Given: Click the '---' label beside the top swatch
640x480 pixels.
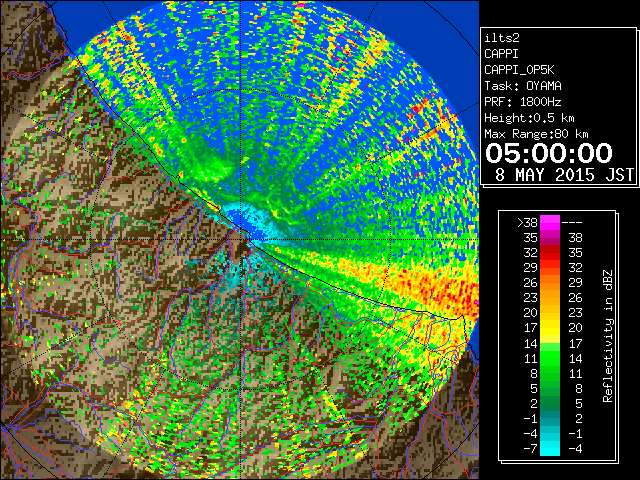Looking at the screenshot, I should pos(572,223).
